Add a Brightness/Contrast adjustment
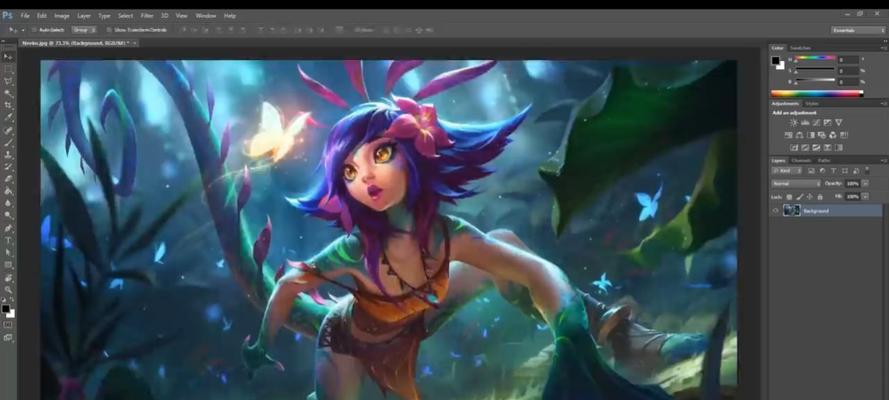The width and height of the screenshot is (889, 400). pyautogui.click(x=794, y=122)
